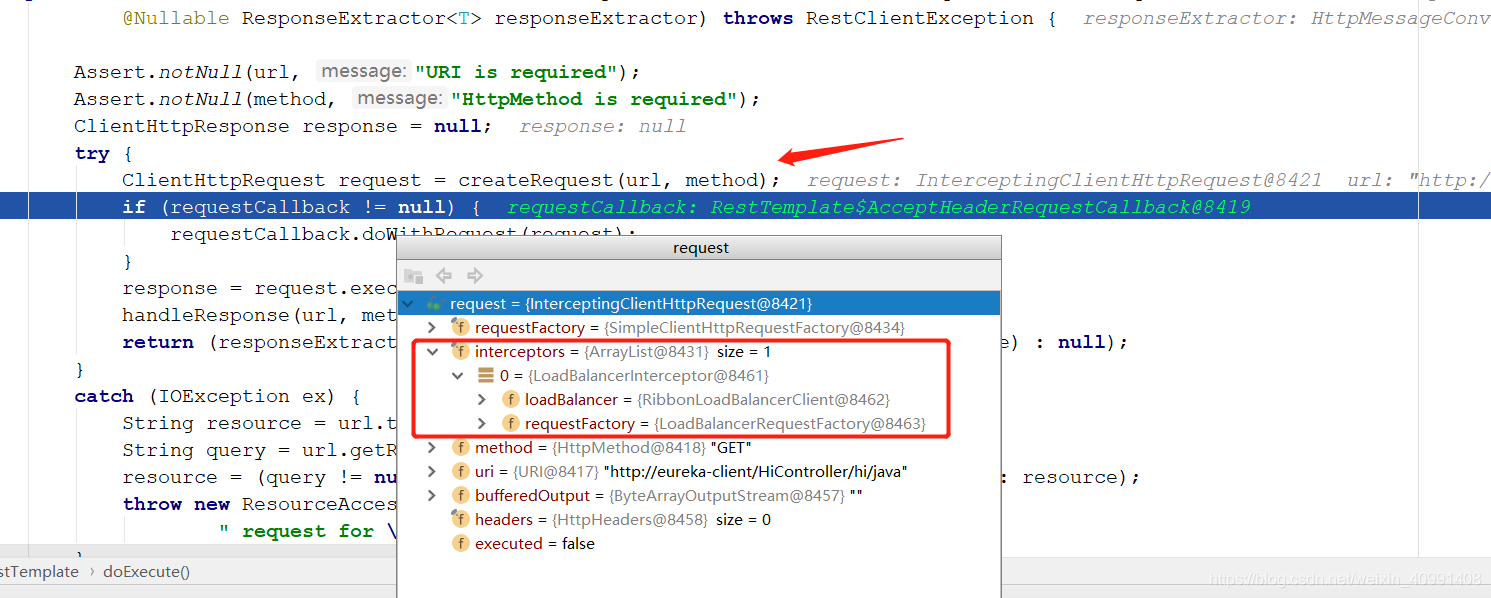Select the method GET row
Viewport: 1491px width, 598px height.
(699, 447)
